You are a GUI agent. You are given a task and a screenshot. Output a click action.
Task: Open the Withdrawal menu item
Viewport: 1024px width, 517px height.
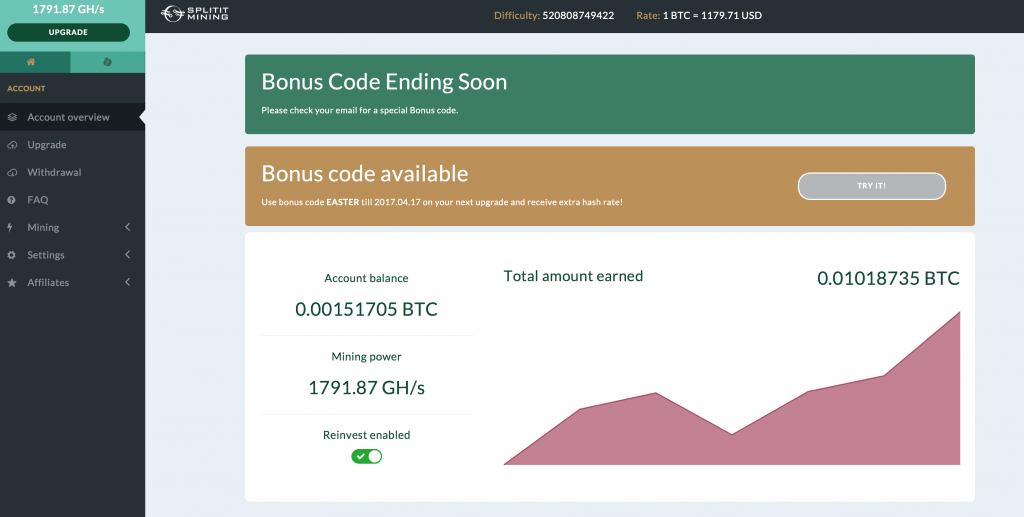(72, 172)
